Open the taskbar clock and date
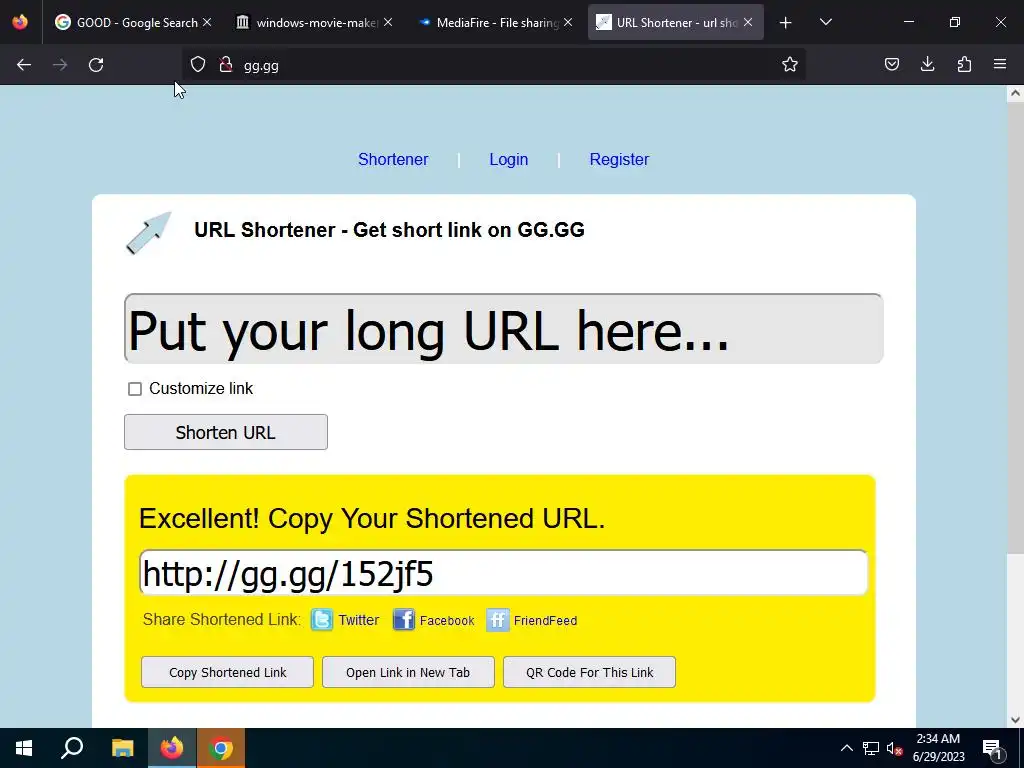1024x768 pixels. [x=938, y=748]
